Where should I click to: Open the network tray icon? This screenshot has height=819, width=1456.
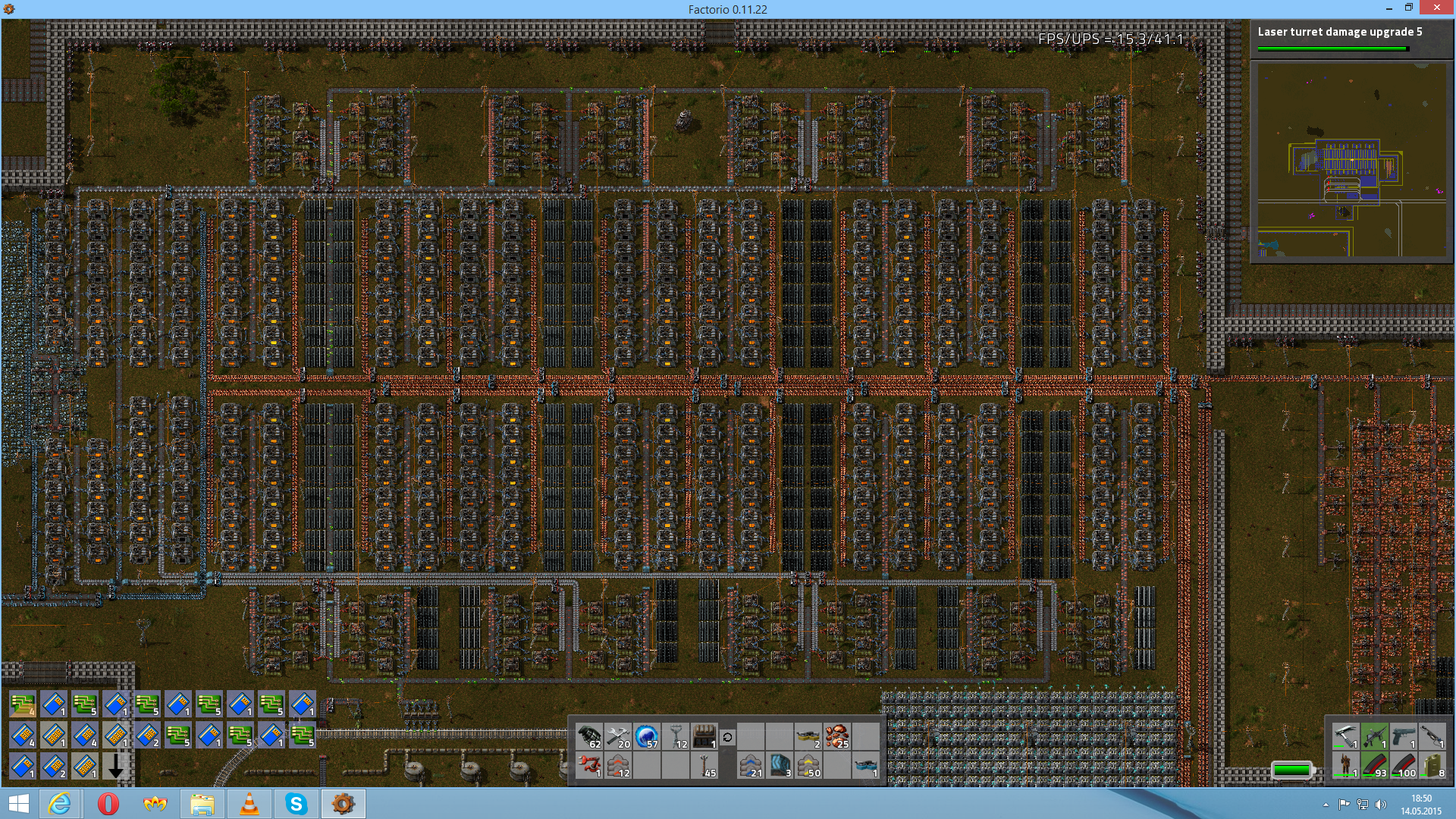pos(1363,805)
